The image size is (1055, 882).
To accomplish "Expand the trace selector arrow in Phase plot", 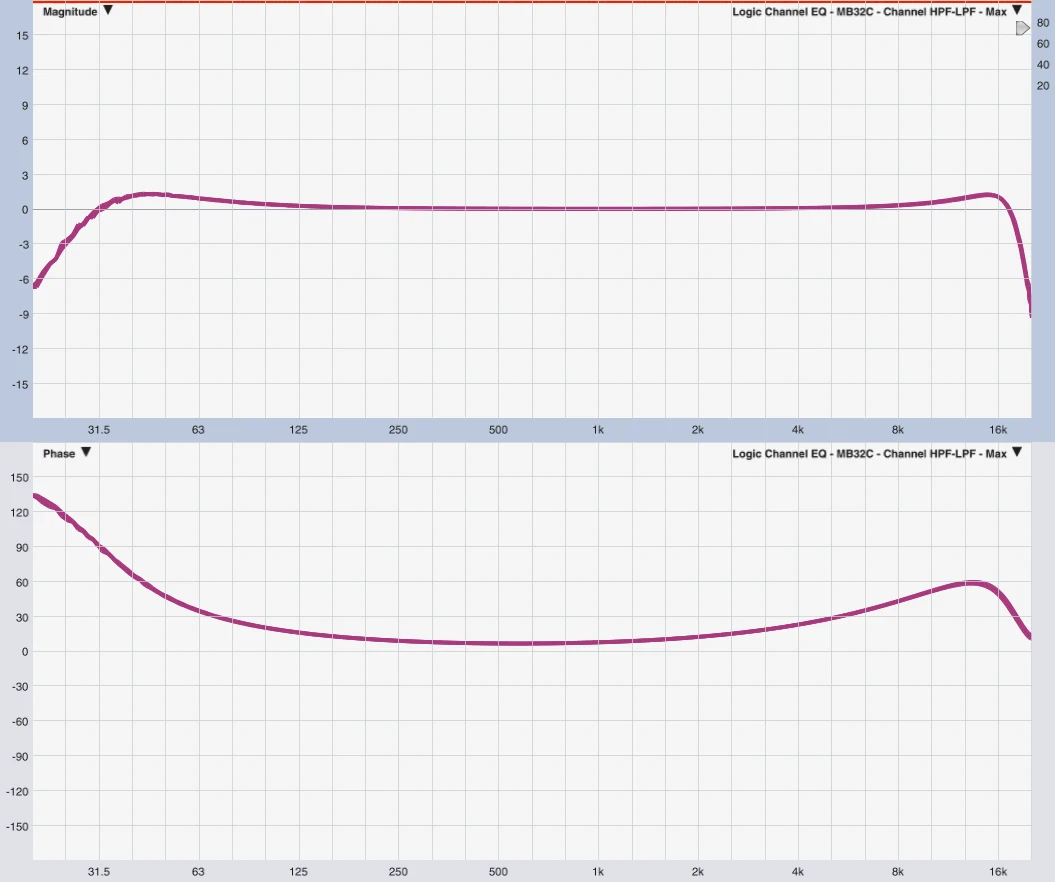I will pyautogui.click(x=1017, y=453).
